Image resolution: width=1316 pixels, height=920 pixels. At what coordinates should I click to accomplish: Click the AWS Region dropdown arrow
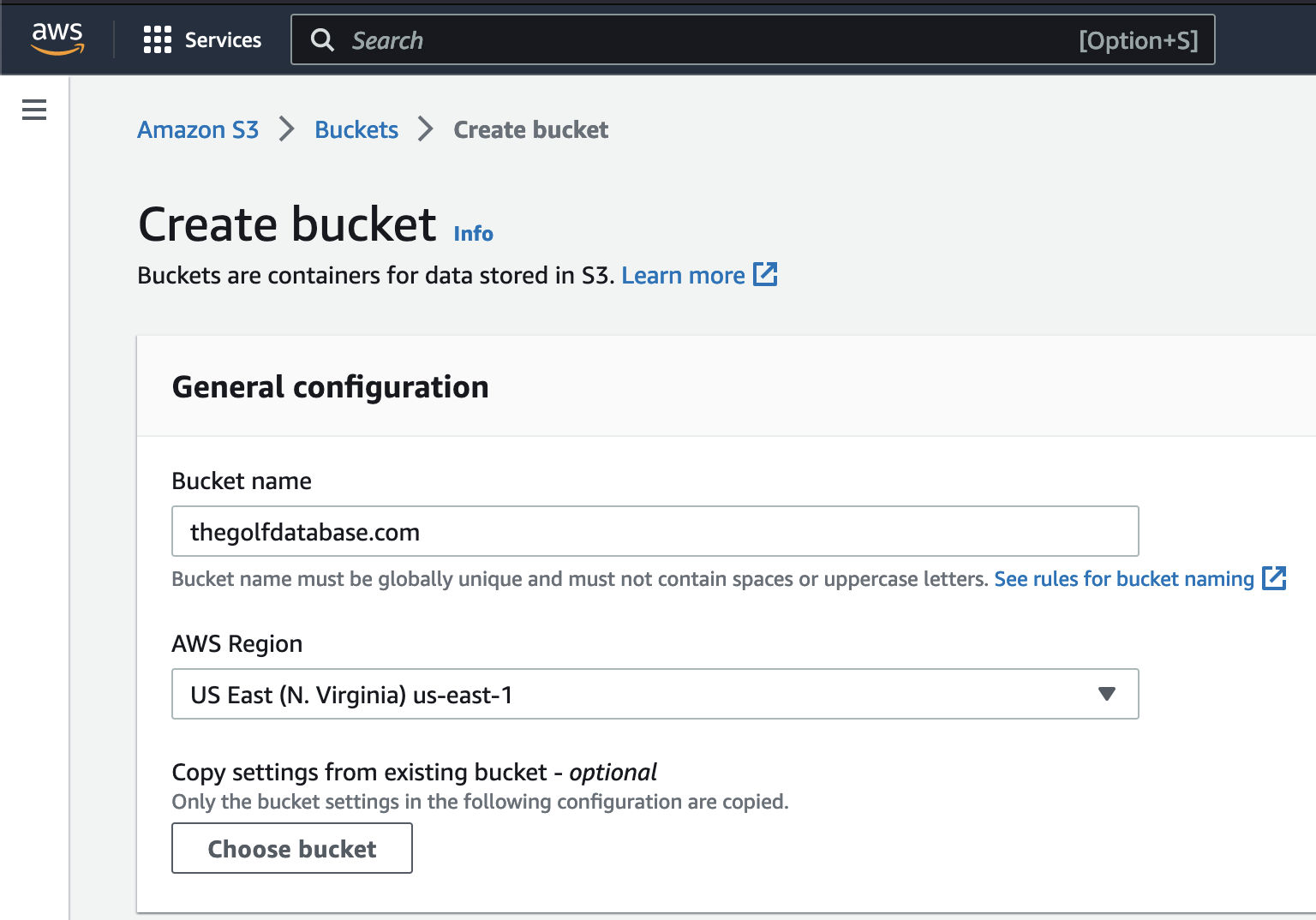[1106, 694]
